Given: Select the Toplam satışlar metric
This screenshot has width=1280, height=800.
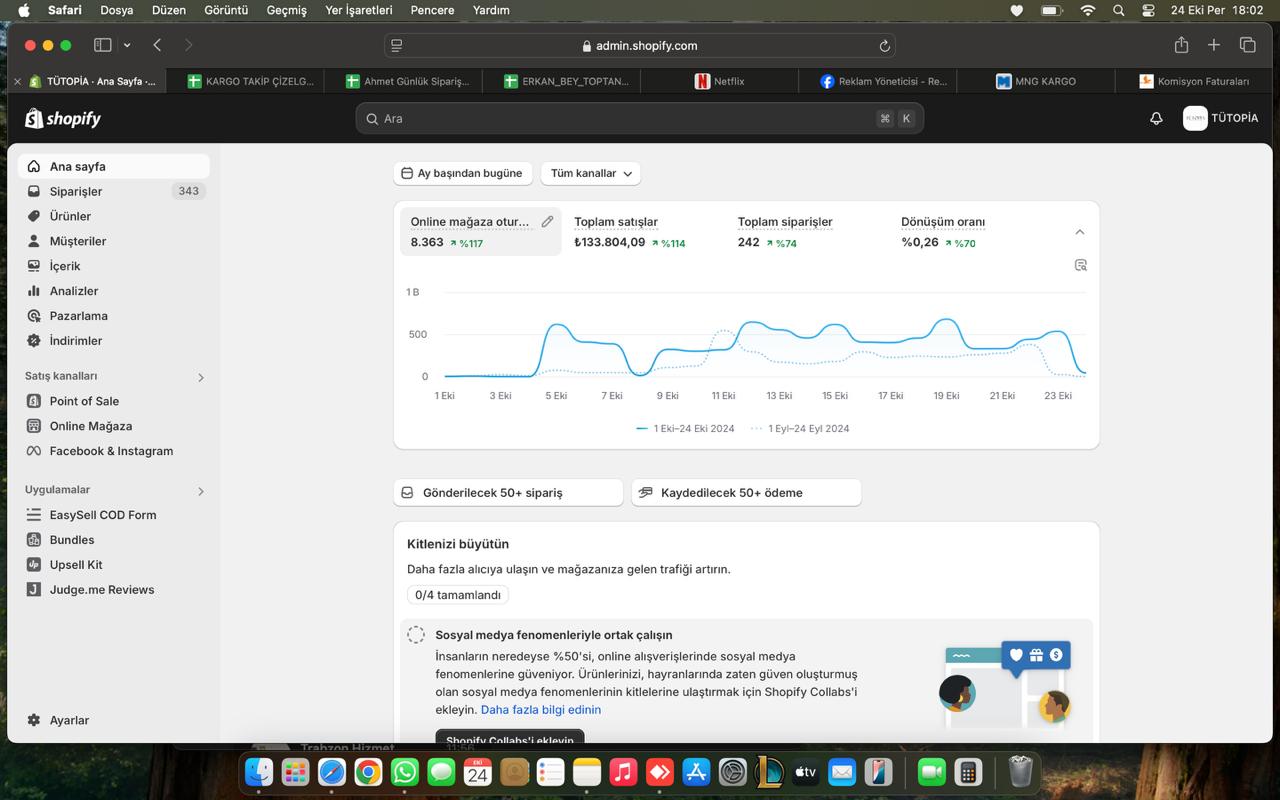Looking at the screenshot, I should click(x=643, y=232).
